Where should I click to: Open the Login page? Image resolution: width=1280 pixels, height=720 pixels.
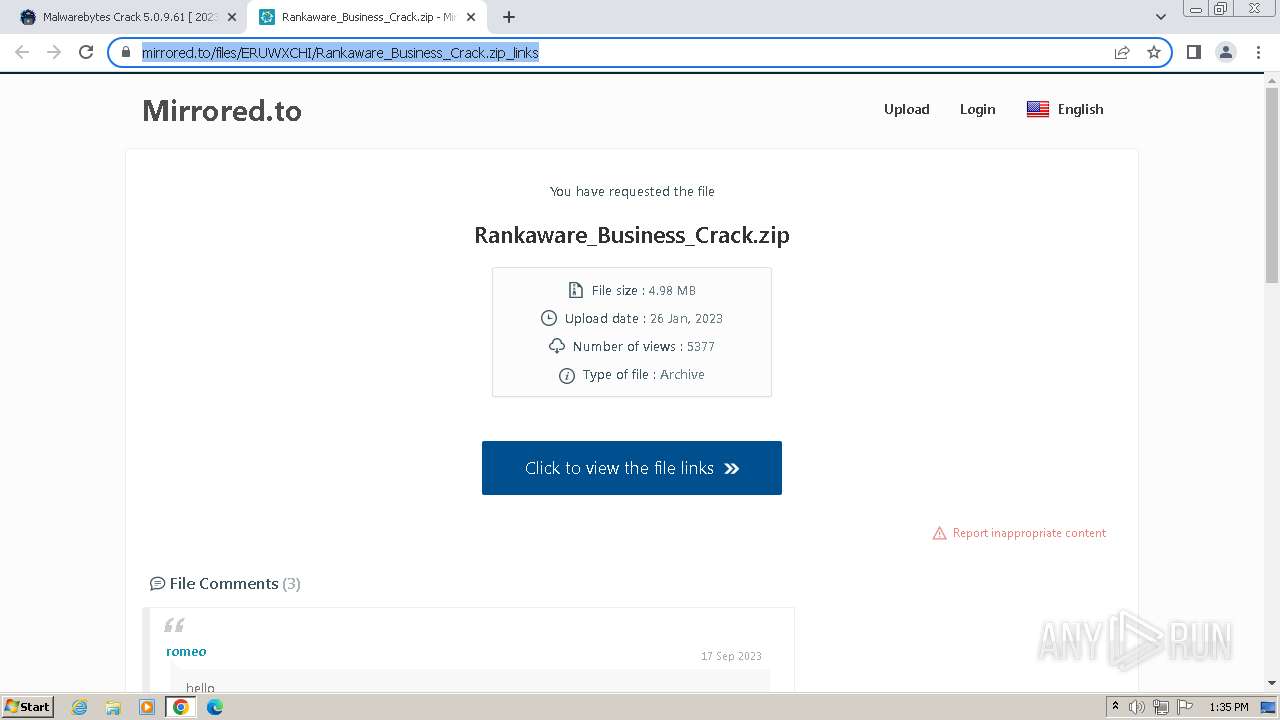977,109
